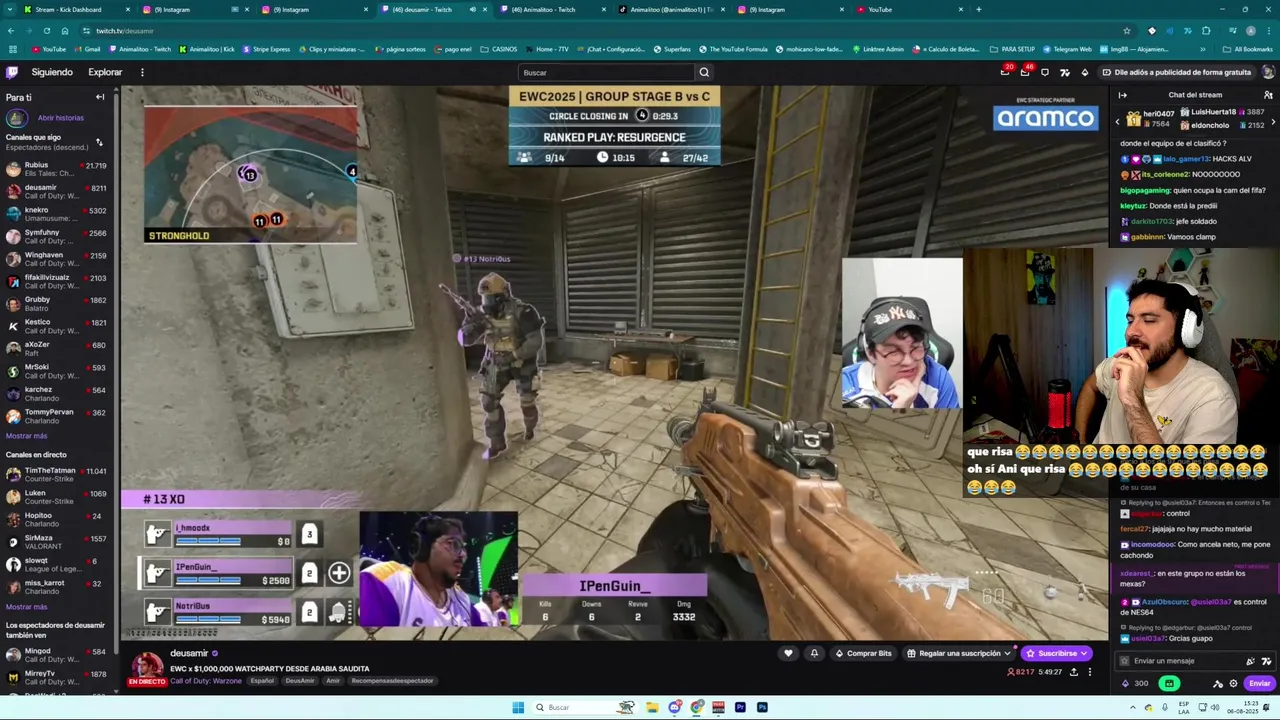
Task: Click the Comprar Bits button
Action: click(863, 653)
